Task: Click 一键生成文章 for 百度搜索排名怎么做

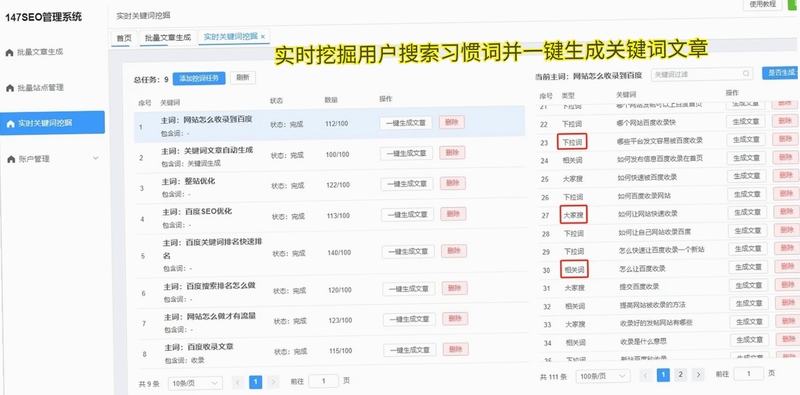Action: [409, 289]
